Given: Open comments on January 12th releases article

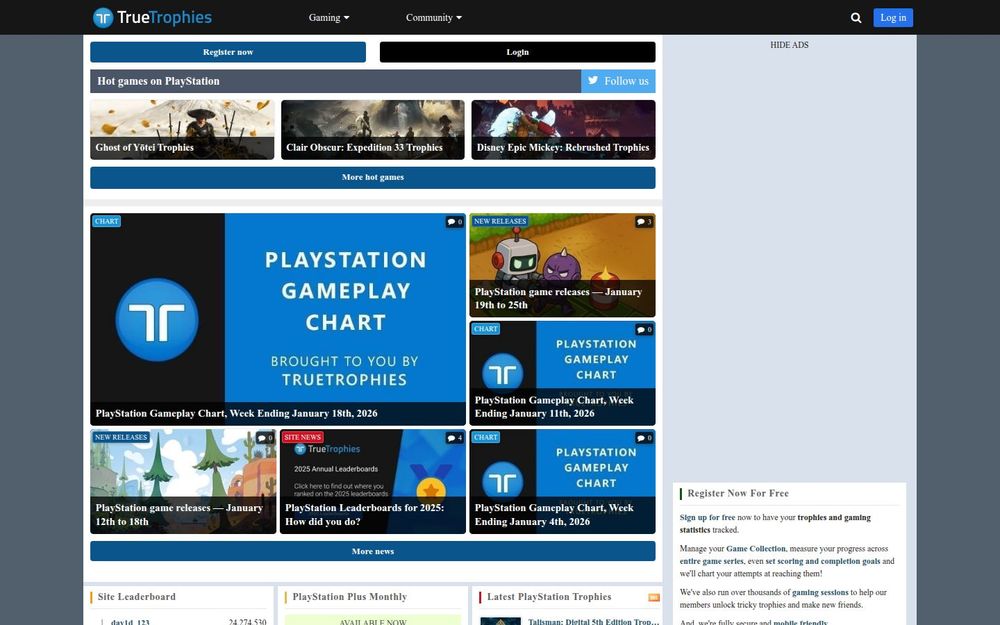Looking at the screenshot, I should click(265, 438).
